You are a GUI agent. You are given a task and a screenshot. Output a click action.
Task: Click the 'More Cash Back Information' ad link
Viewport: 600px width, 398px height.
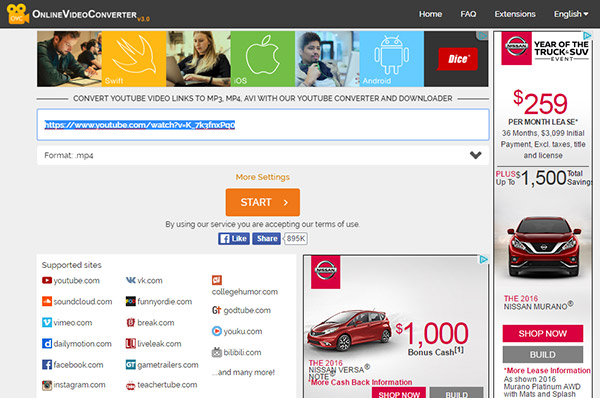coord(361,382)
